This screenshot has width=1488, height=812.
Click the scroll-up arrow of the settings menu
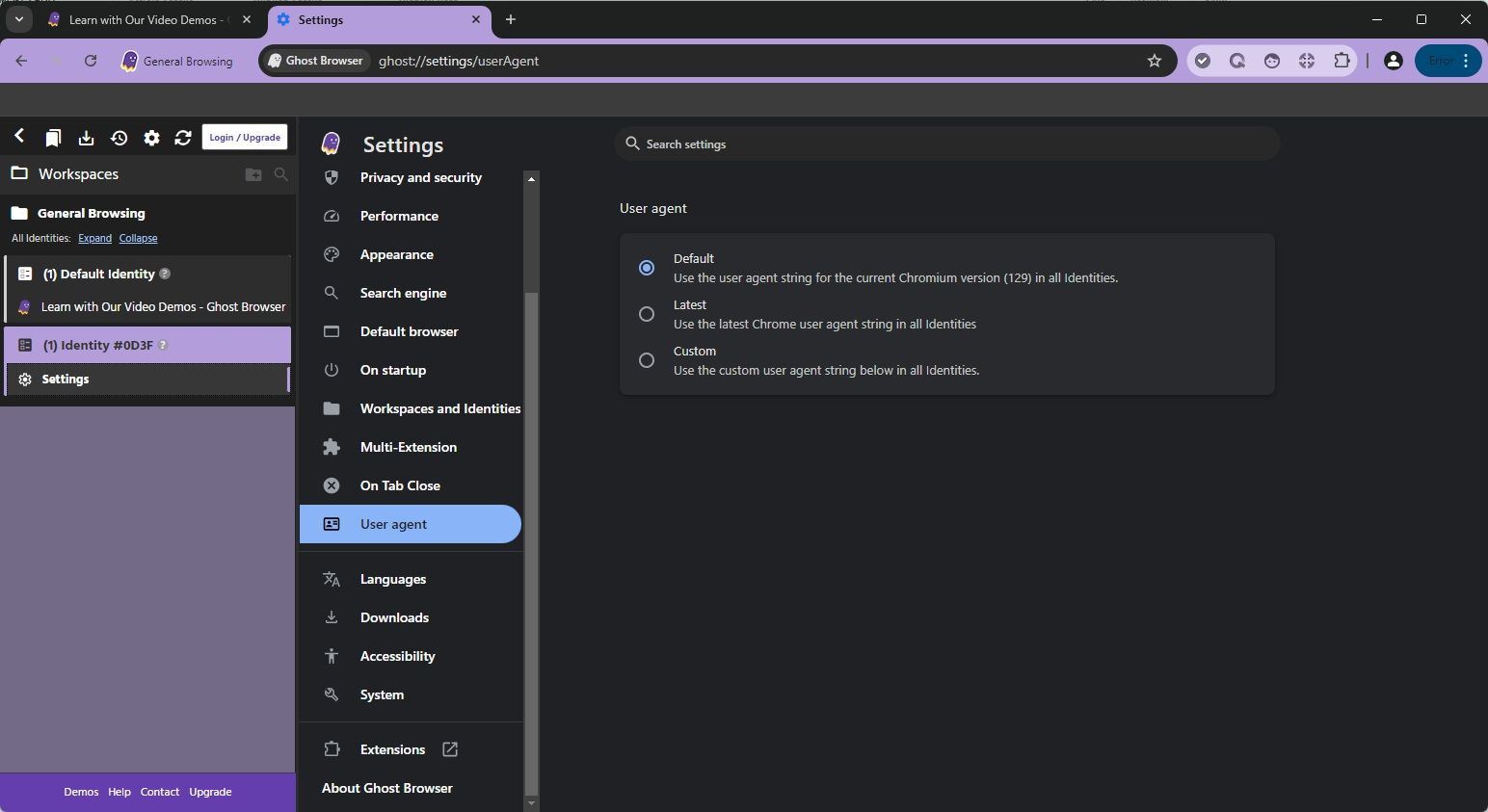pyautogui.click(x=531, y=178)
